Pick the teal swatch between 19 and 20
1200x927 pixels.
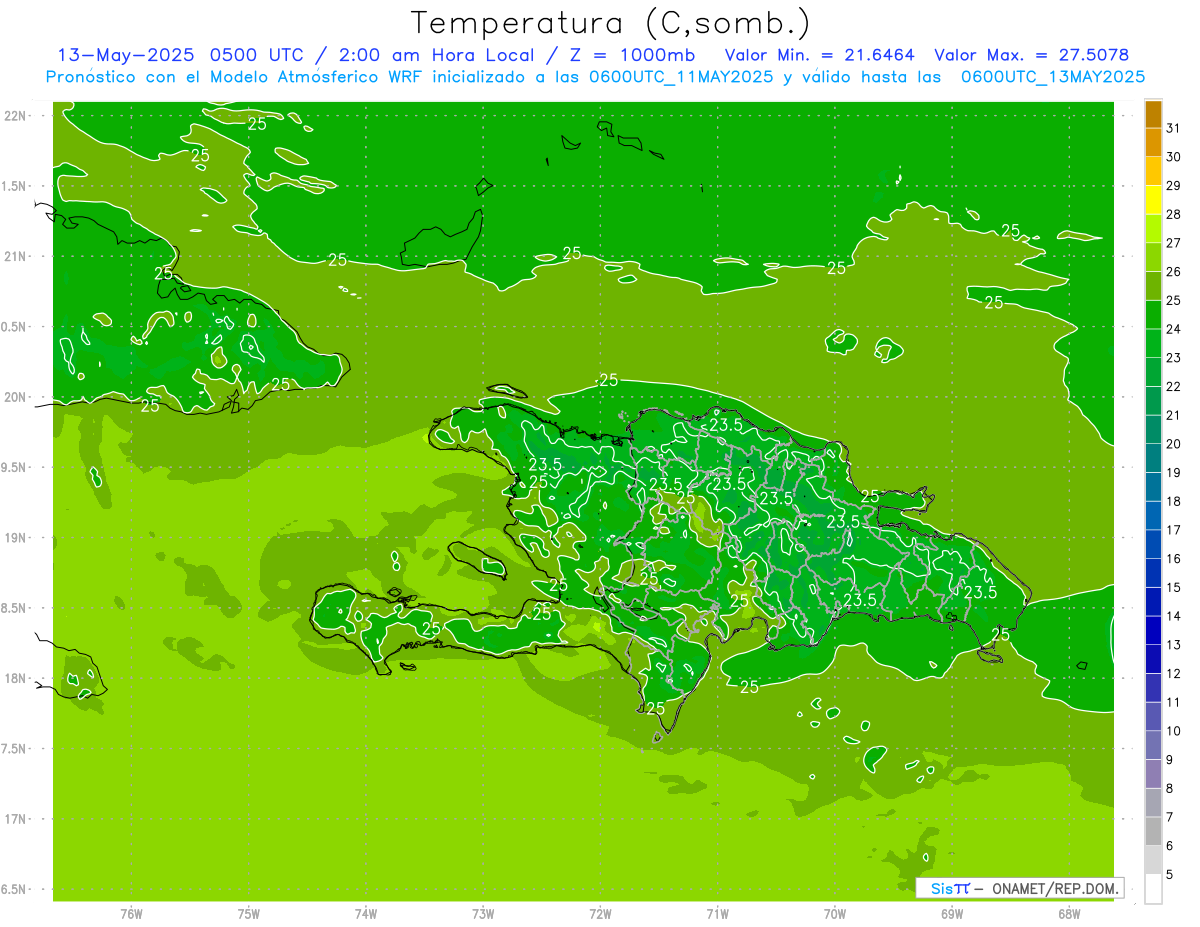pyautogui.click(x=1153, y=458)
